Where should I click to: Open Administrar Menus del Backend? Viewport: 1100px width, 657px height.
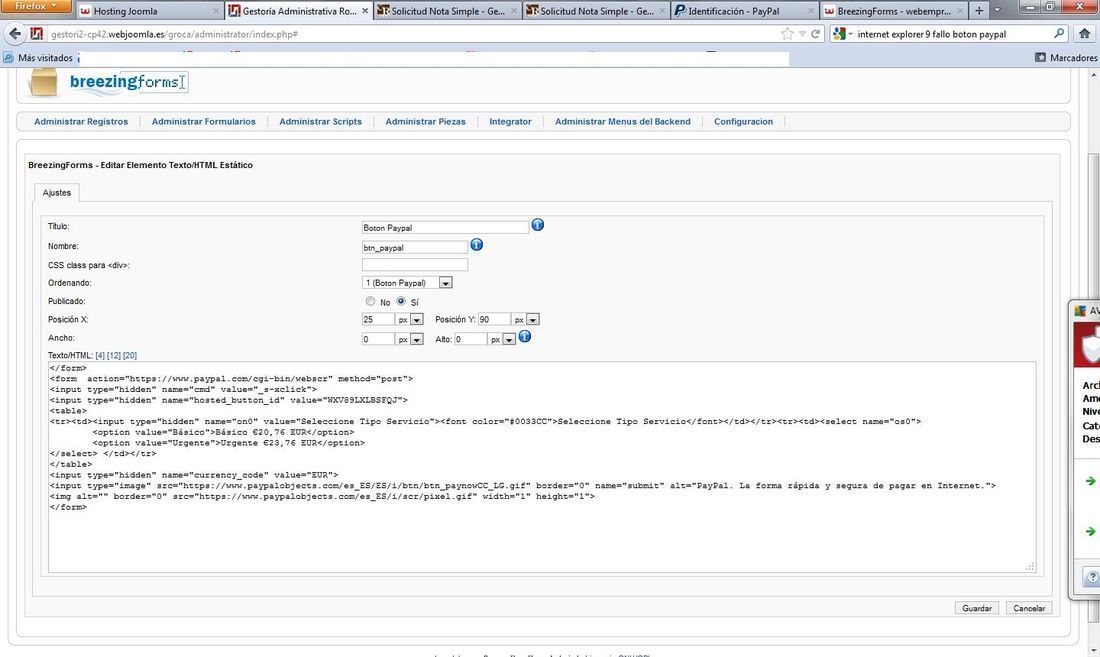622,121
